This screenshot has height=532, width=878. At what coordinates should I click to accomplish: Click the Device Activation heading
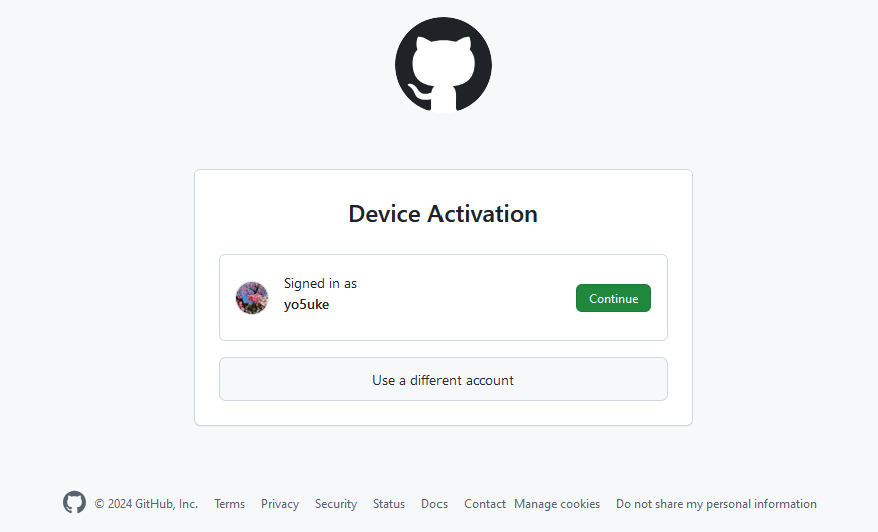pos(443,214)
